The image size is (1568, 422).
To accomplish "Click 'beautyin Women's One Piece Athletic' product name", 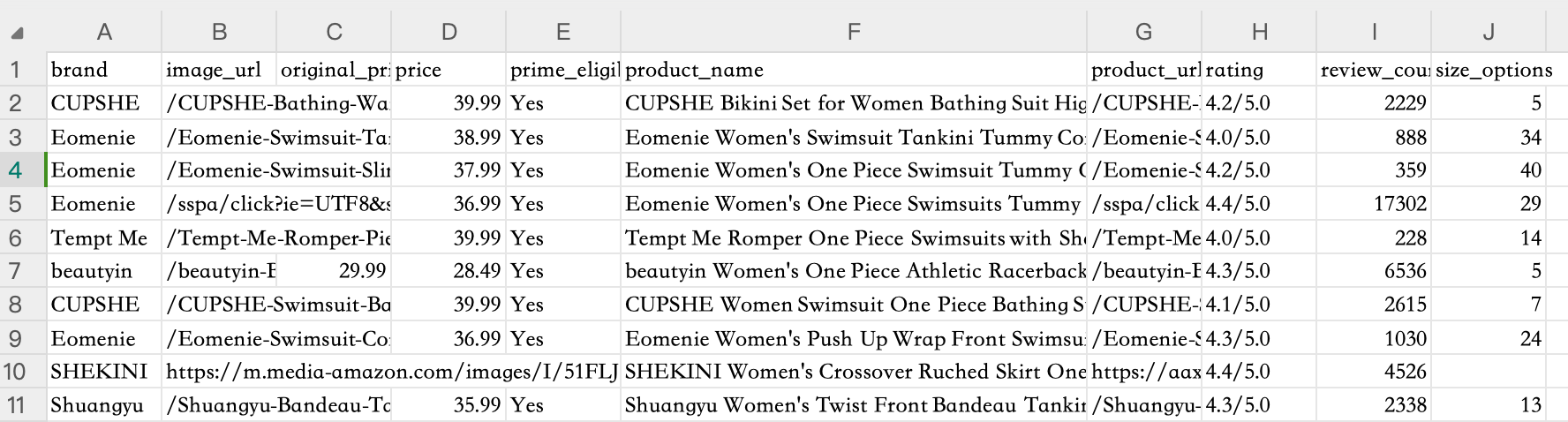I will point(854,271).
